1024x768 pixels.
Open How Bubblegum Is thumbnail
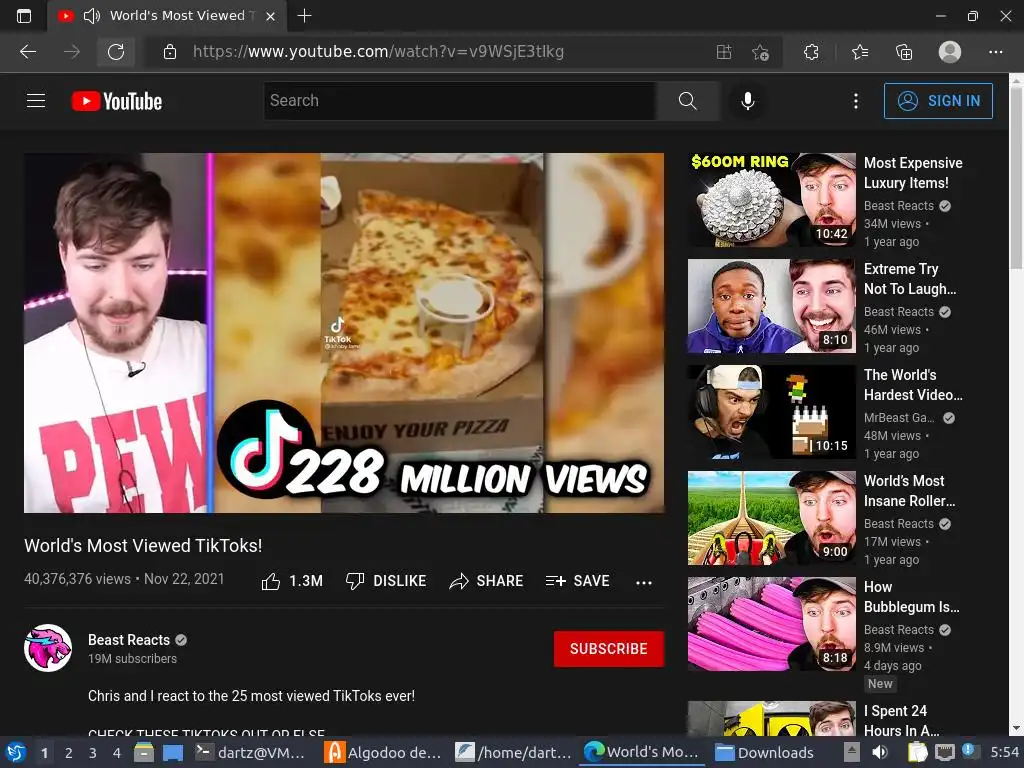pos(771,624)
